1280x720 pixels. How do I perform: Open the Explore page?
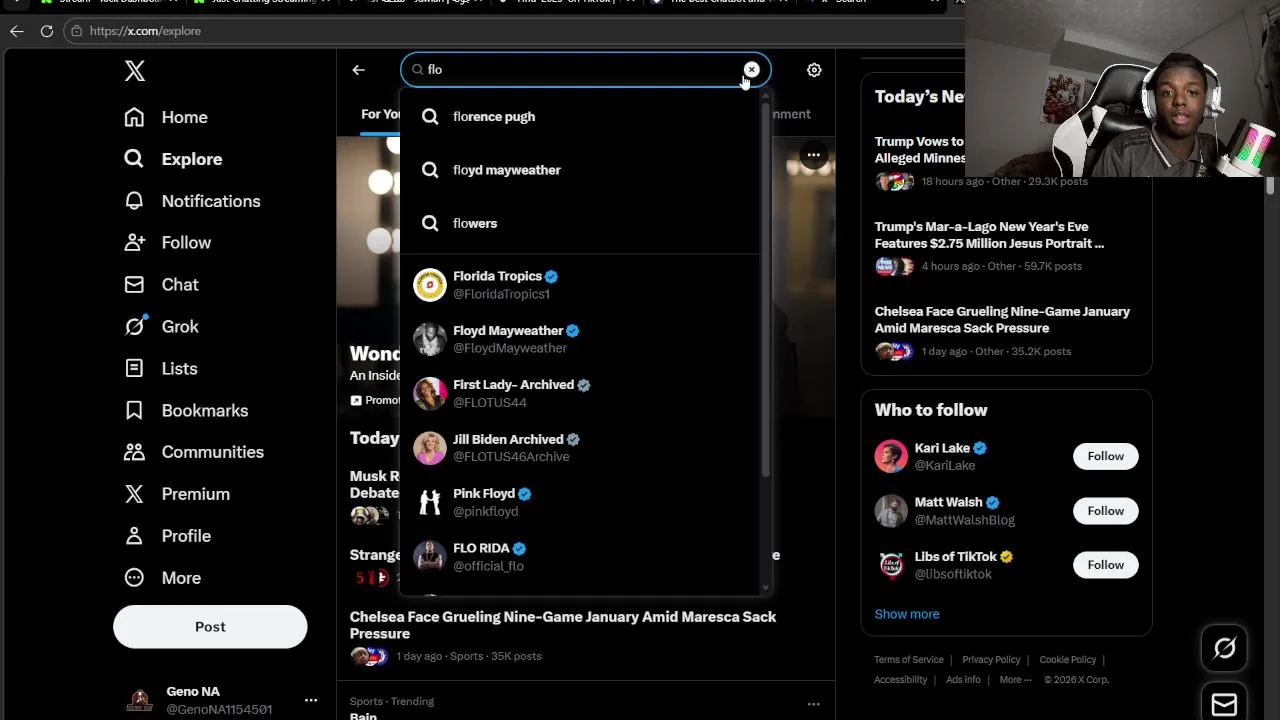tap(173, 159)
